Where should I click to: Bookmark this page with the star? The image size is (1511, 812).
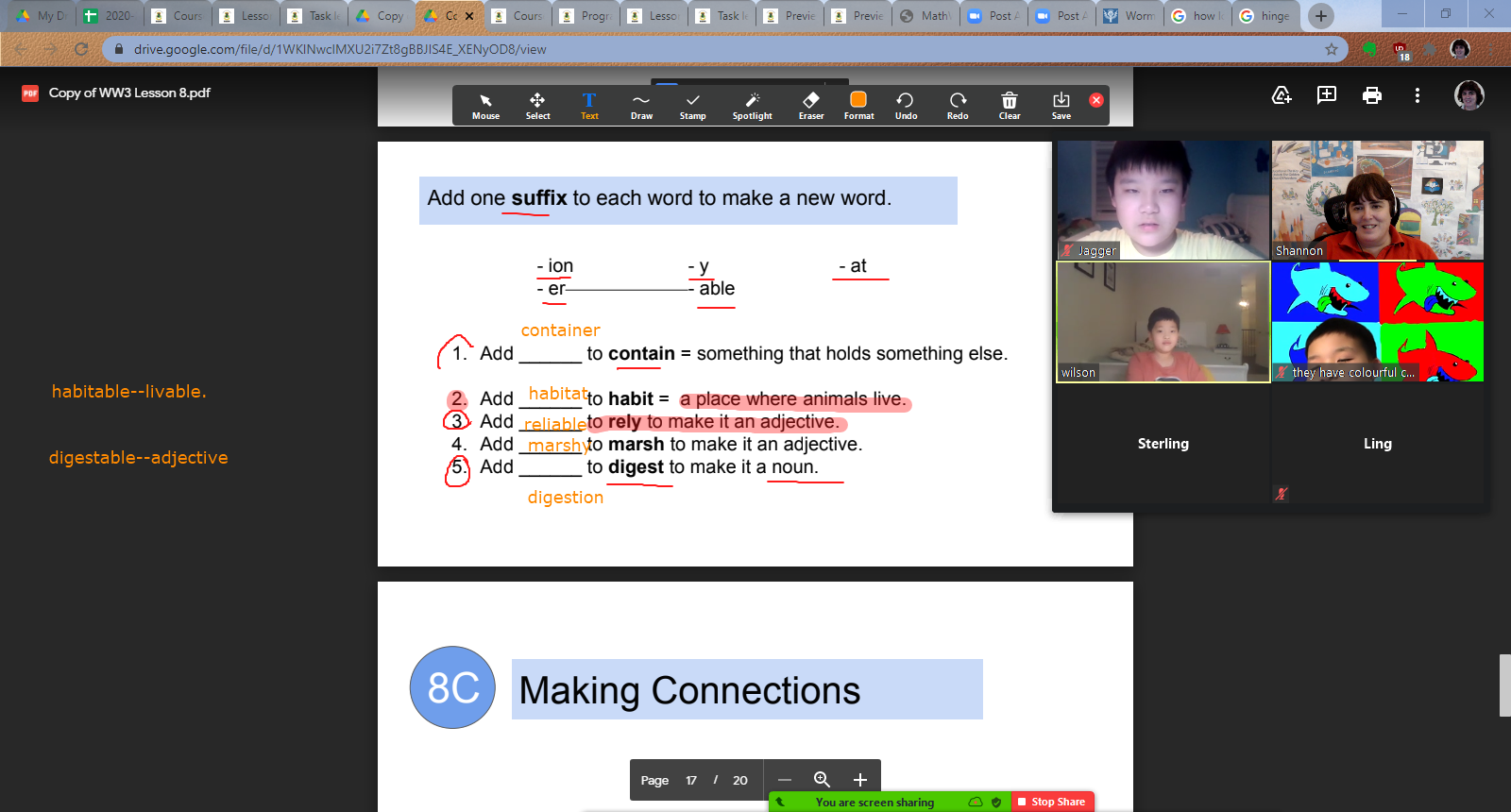[x=1332, y=49]
